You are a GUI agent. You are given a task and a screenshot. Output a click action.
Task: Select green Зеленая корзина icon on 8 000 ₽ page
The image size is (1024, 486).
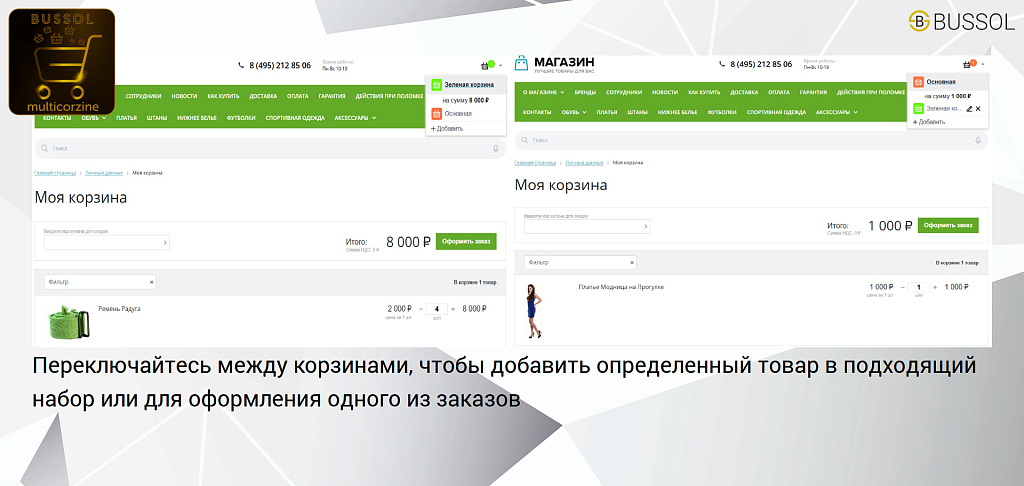point(436,85)
